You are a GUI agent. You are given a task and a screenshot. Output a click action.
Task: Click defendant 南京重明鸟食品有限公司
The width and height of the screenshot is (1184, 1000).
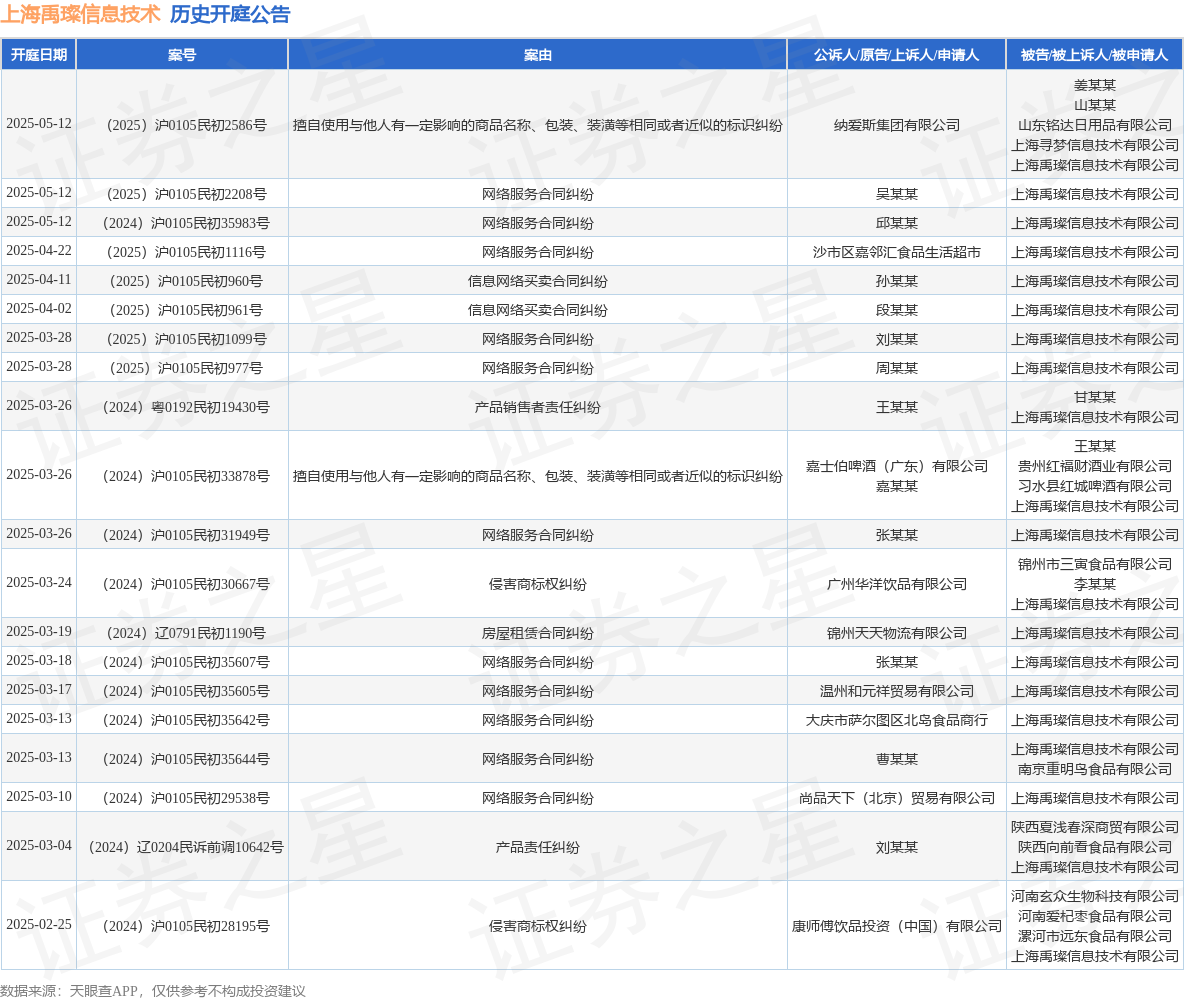pos(1094,770)
